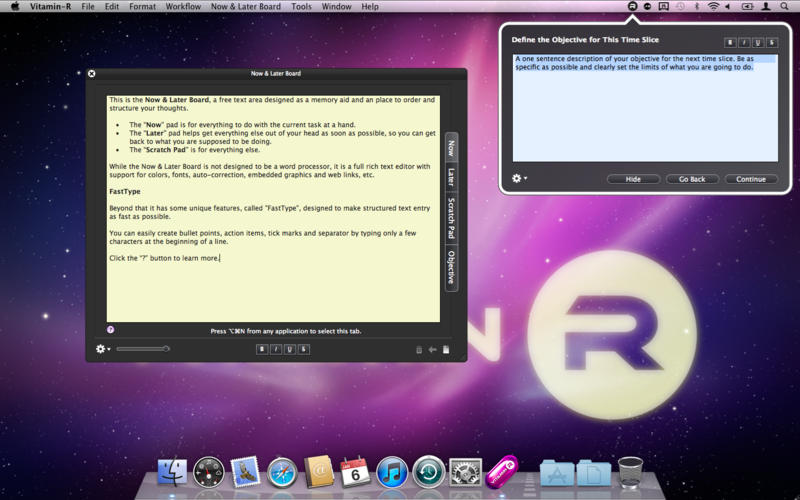
Task: Toggle bold in the Now & Later Board
Action: 261,349
